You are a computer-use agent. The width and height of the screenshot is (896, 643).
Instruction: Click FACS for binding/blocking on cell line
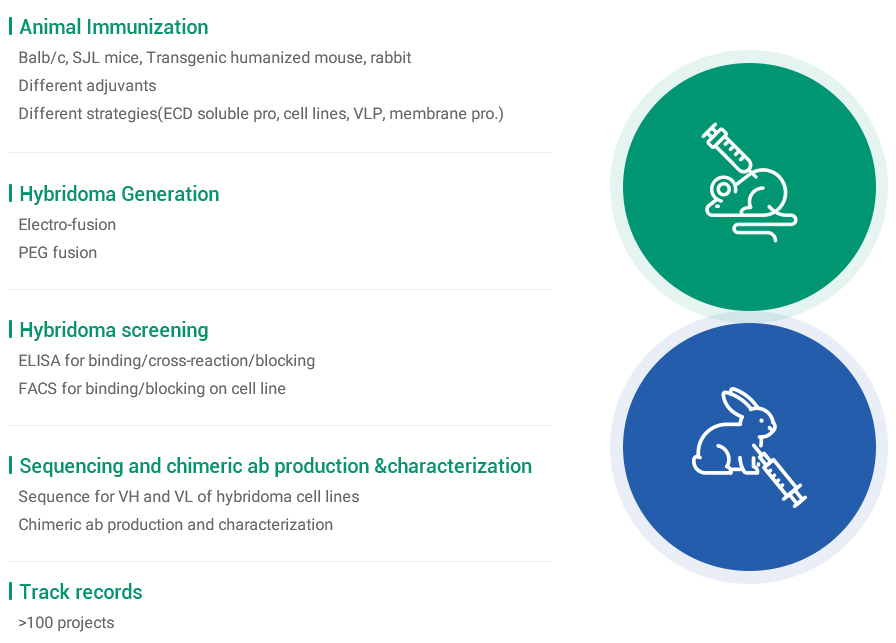click(152, 389)
